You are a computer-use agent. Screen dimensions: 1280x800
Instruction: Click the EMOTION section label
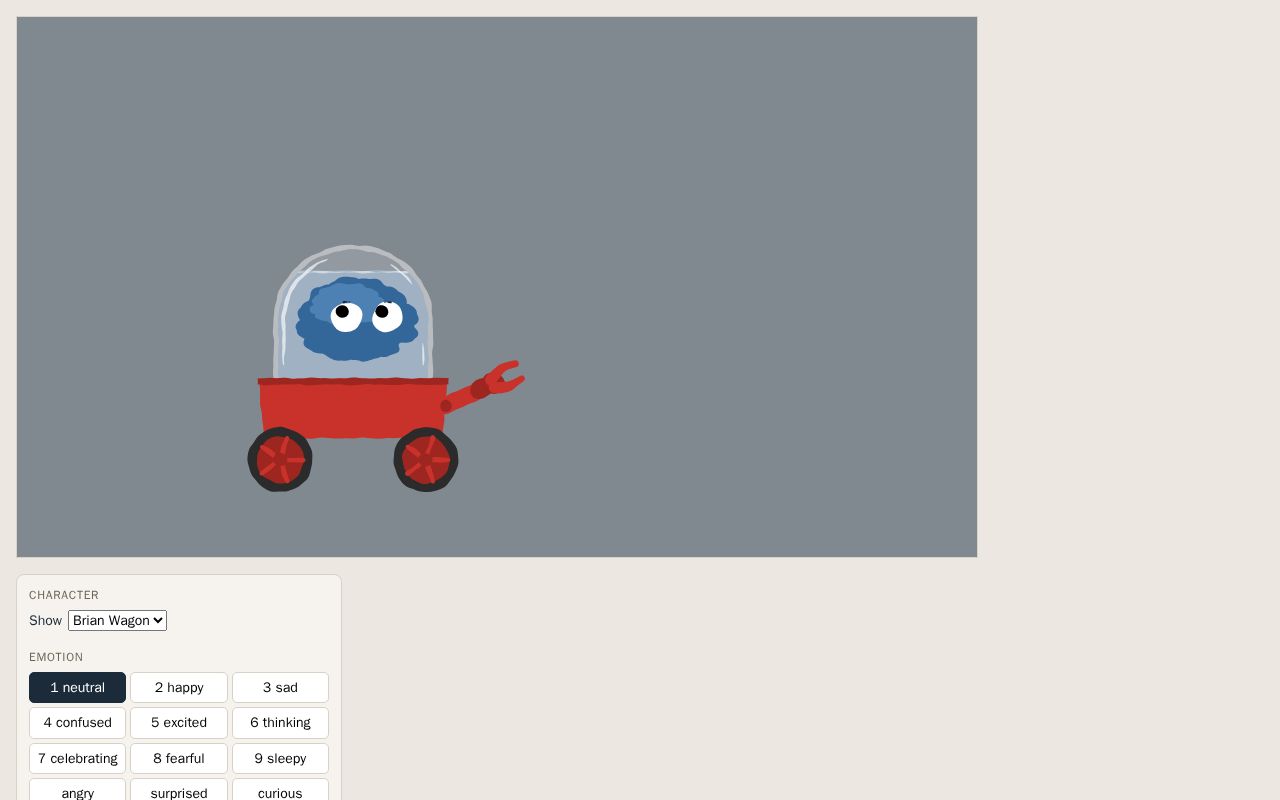[x=56, y=657]
